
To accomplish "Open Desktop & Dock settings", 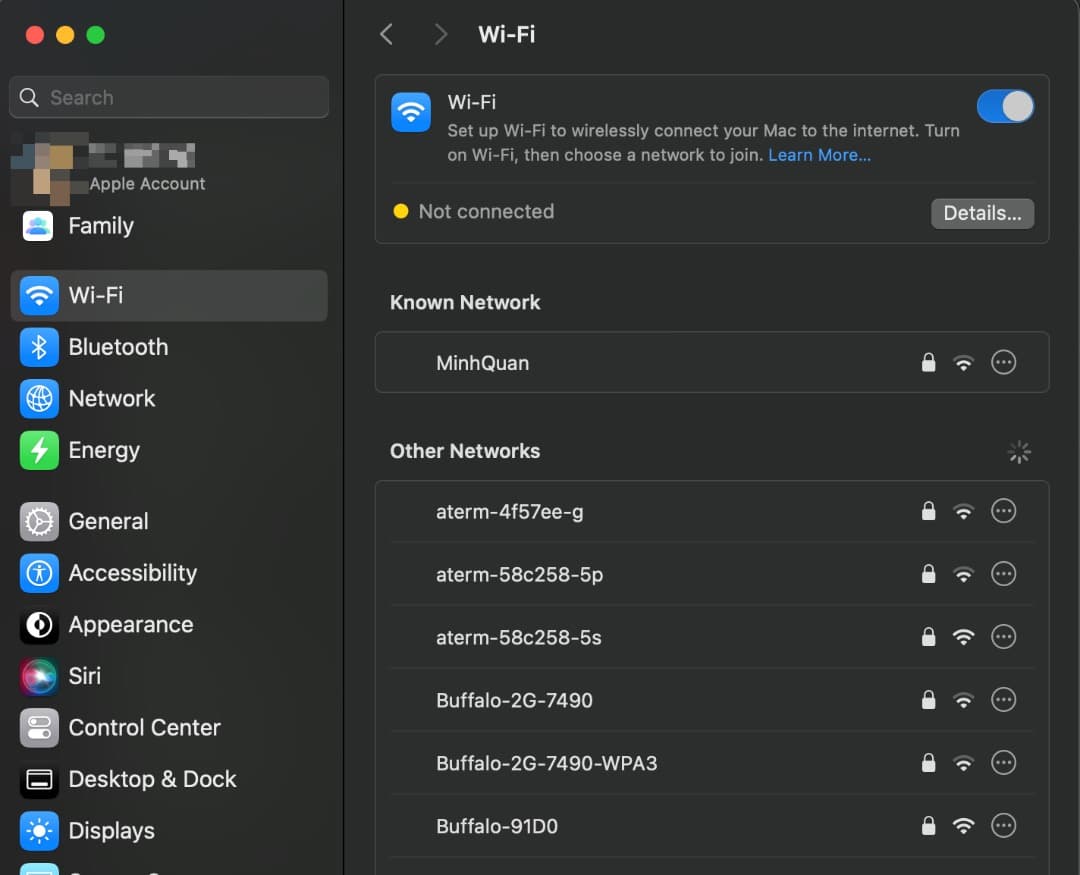I will 152,779.
